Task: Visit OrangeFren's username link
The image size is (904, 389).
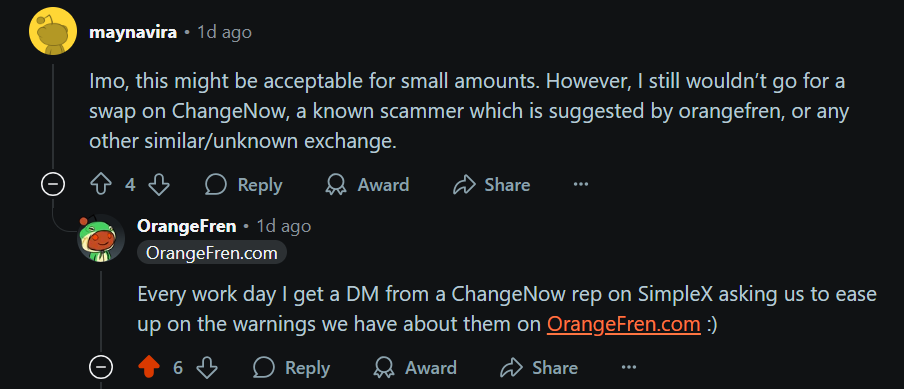Action: (x=187, y=226)
